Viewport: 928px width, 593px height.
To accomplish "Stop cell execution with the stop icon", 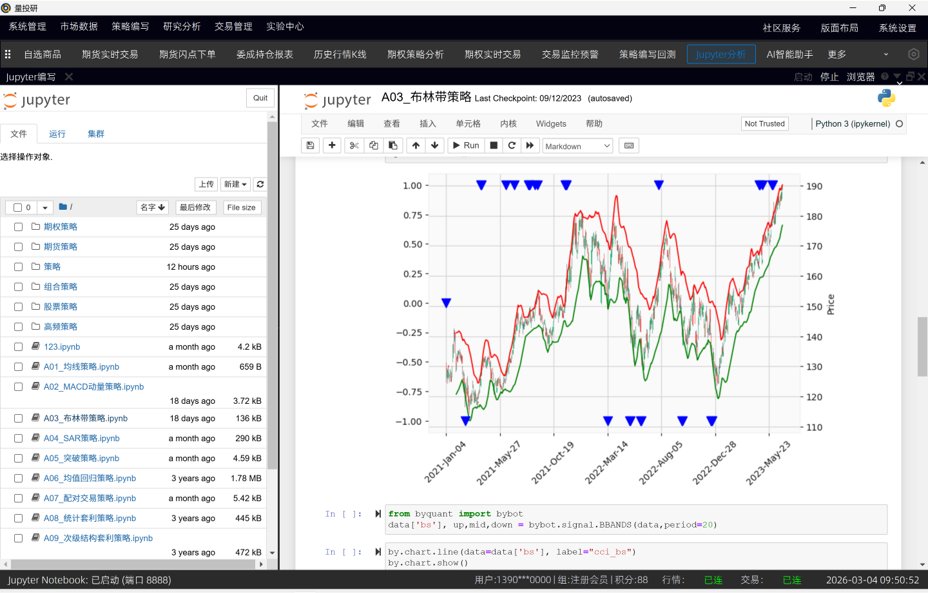I will pyautogui.click(x=493, y=146).
